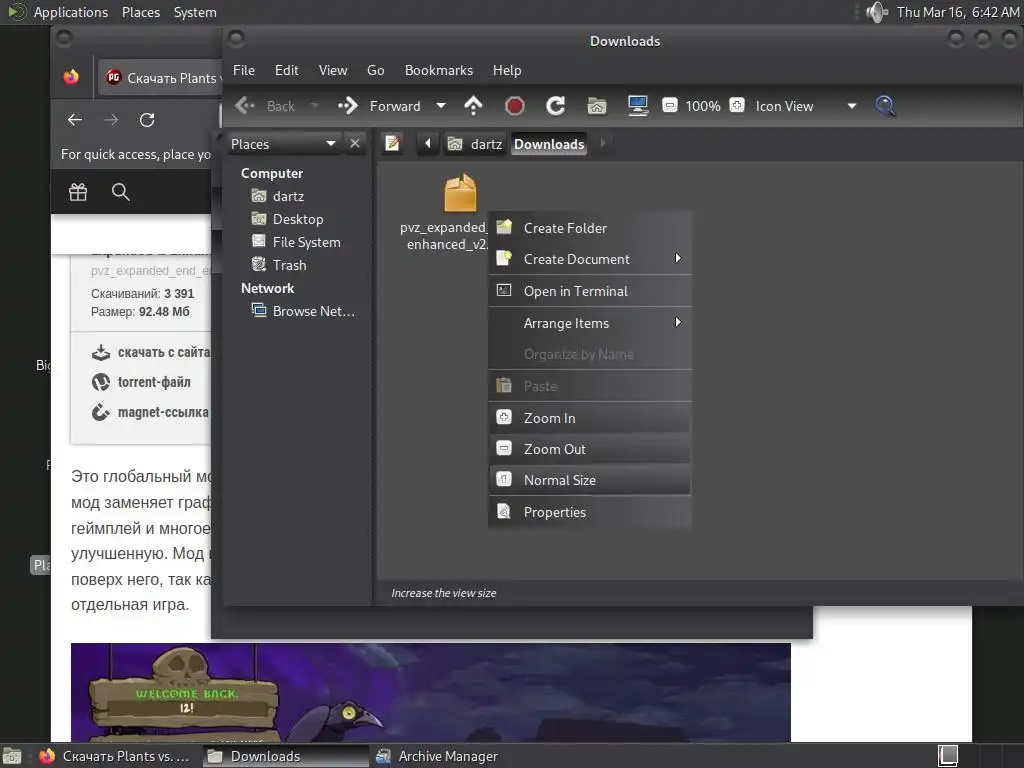
Task: Choose Create Folder from context menu
Action: point(590,228)
